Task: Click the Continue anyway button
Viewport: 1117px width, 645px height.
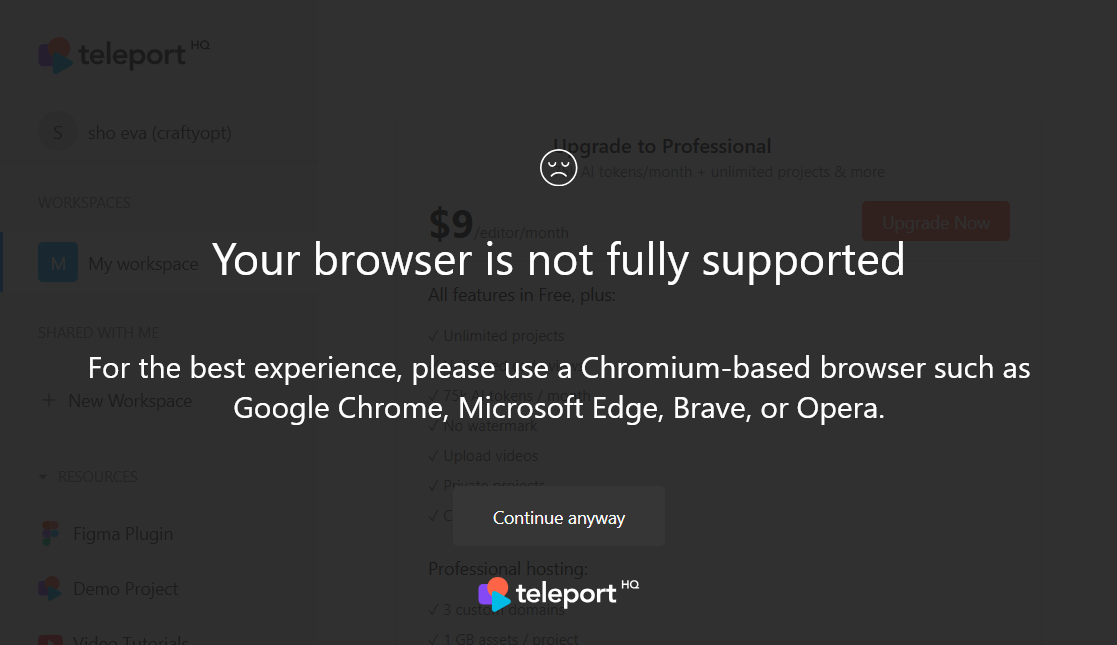Action: coord(558,517)
